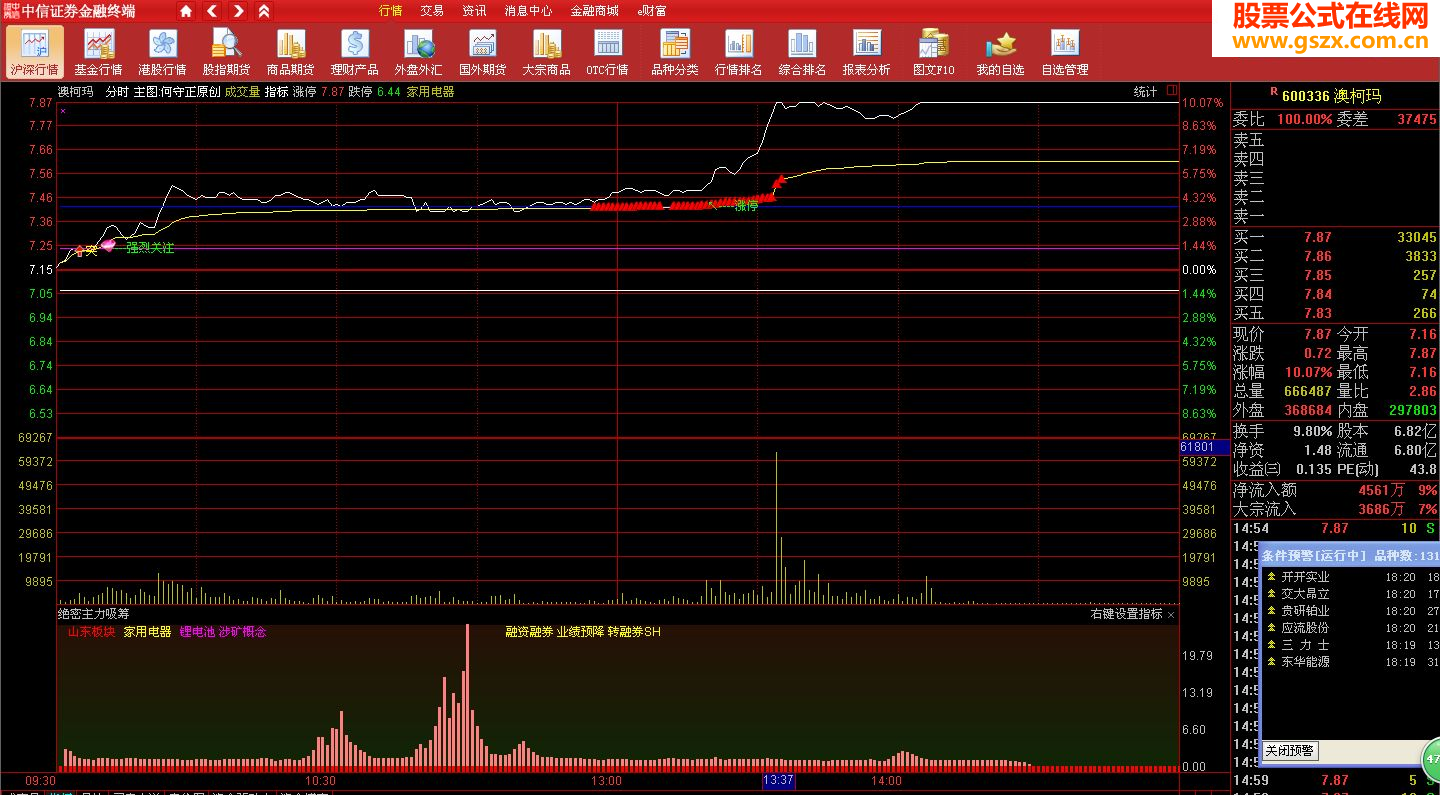
Task: Click 买五 price 7.83 row
Action: pyautogui.click(x=1335, y=314)
